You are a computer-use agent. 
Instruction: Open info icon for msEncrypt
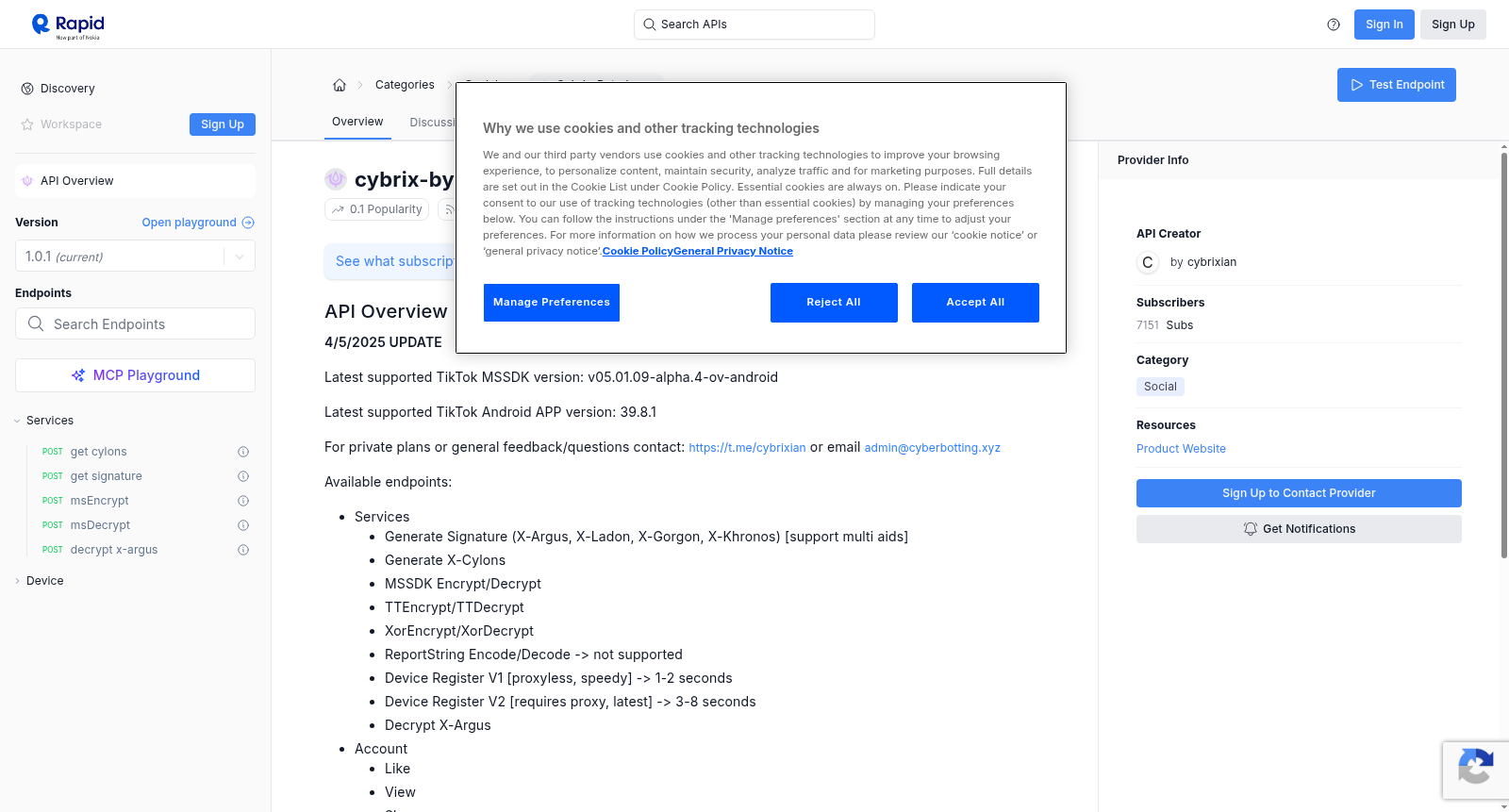(x=243, y=501)
